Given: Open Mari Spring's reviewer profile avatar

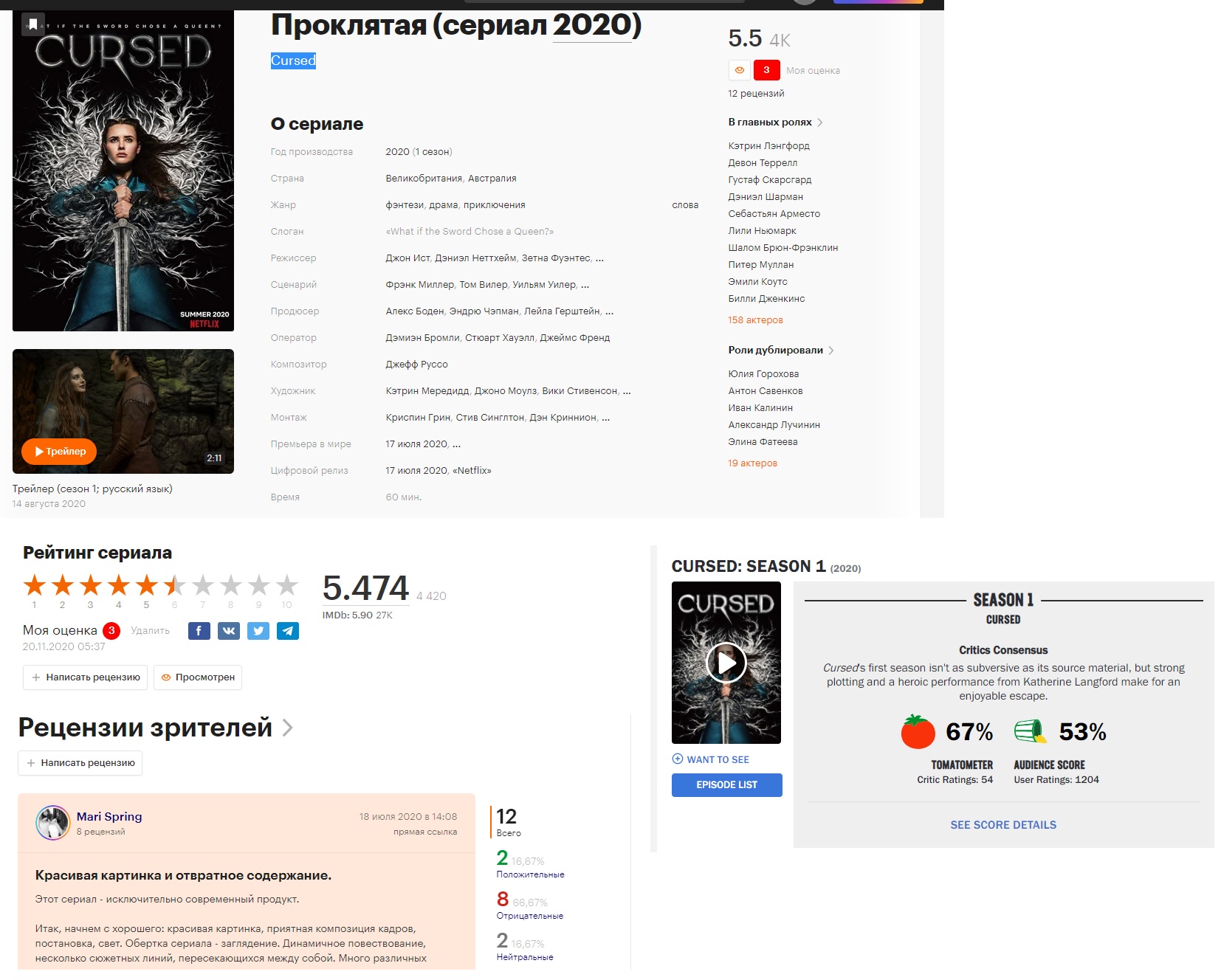Looking at the screenshot, I should pos(53,823).
